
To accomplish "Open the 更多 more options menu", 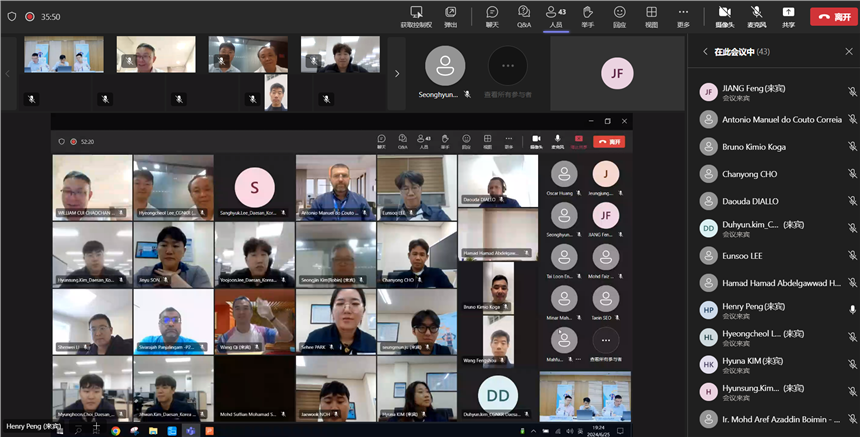I will pyautogui.click(x=683, y=12).
